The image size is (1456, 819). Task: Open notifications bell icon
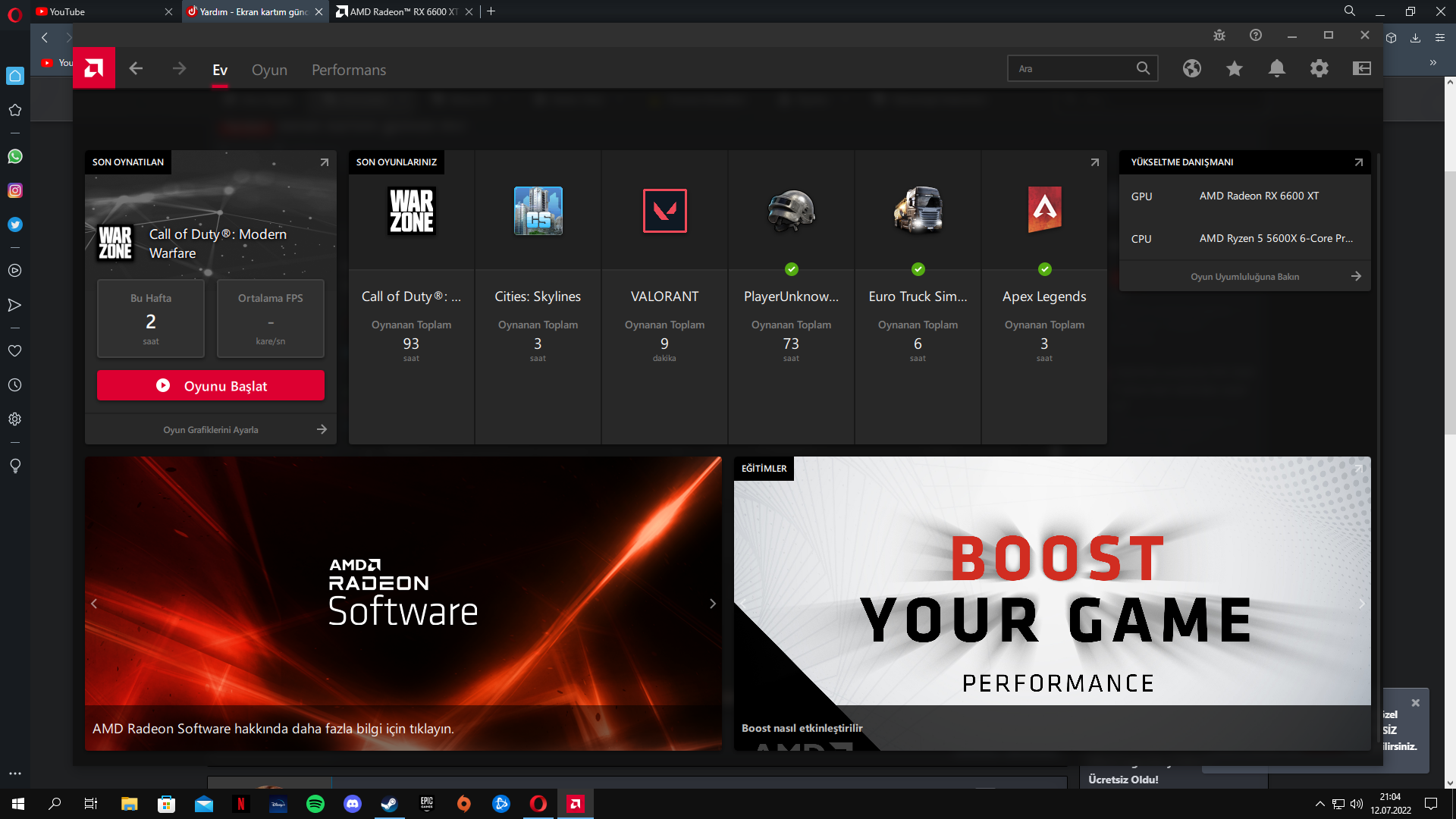pos(1276,69)
